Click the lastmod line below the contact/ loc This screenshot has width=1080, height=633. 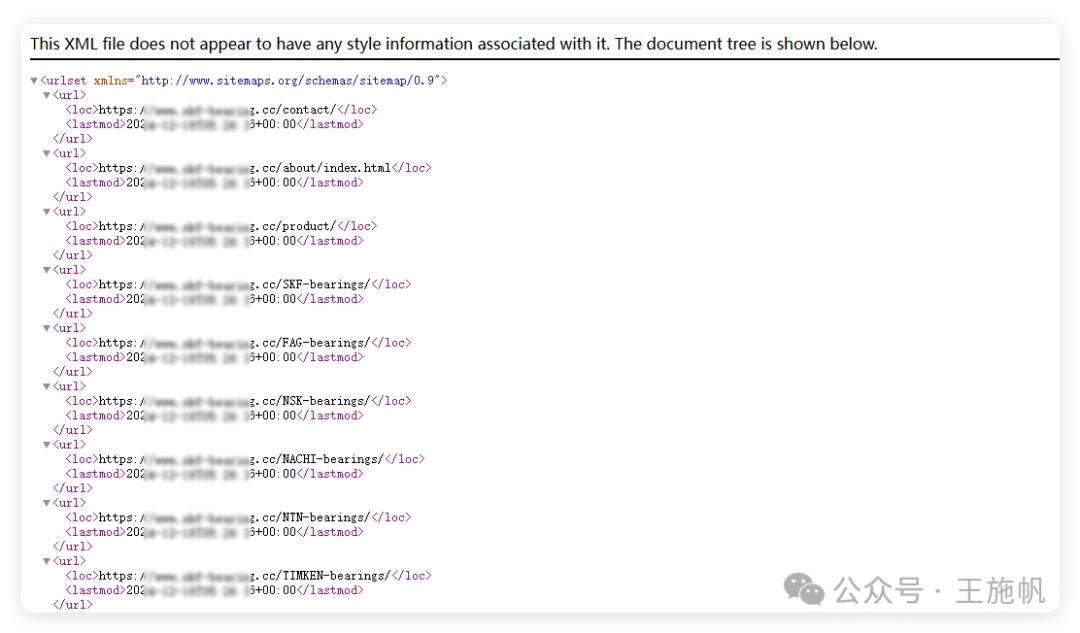214,124
